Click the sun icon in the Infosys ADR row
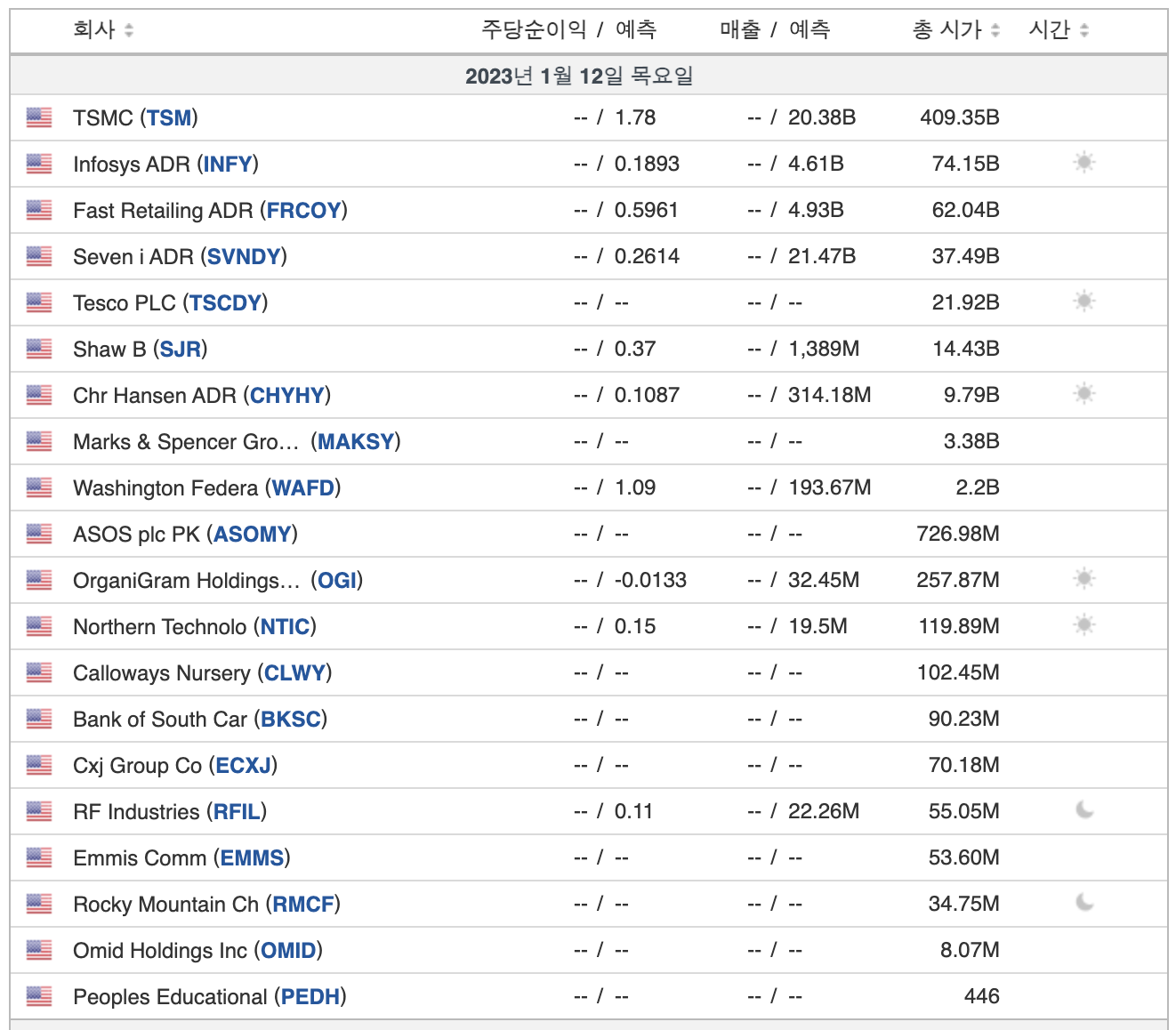Screen dimensions: 1176x1030 click(x=1083, y=163)
